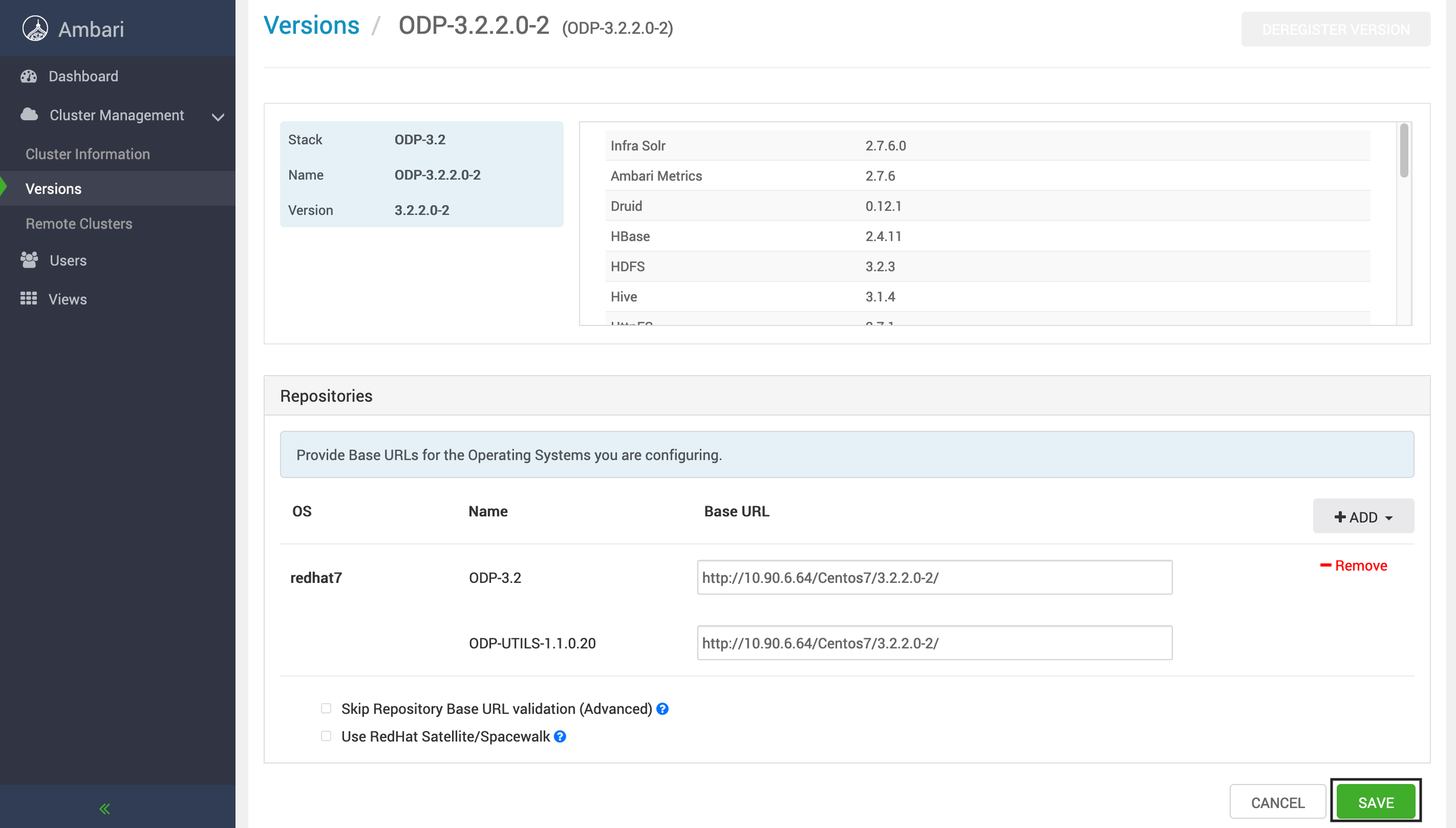Open help for Skip Repository validation
Screen dimensions: 1456x828
click(663, 709)
